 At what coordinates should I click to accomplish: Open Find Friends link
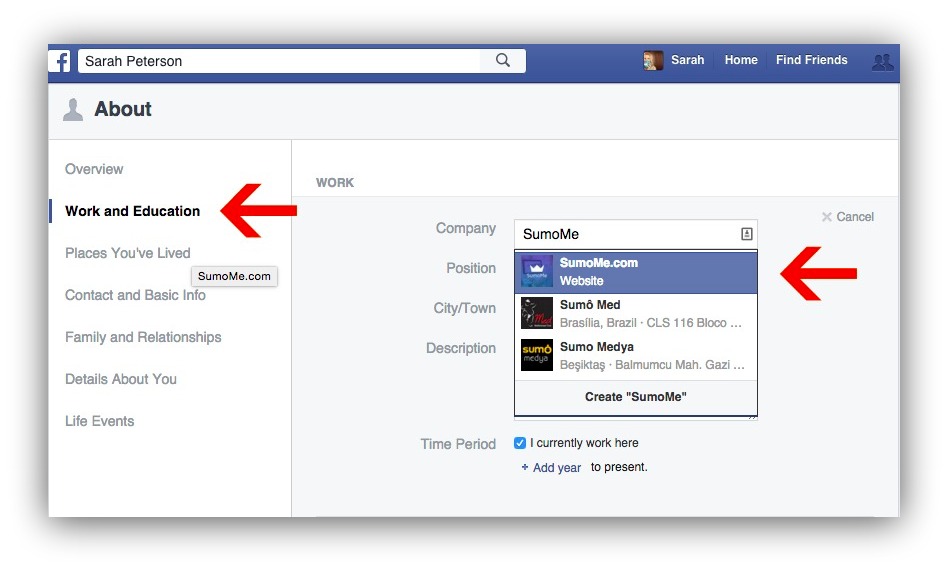(811, 60)
